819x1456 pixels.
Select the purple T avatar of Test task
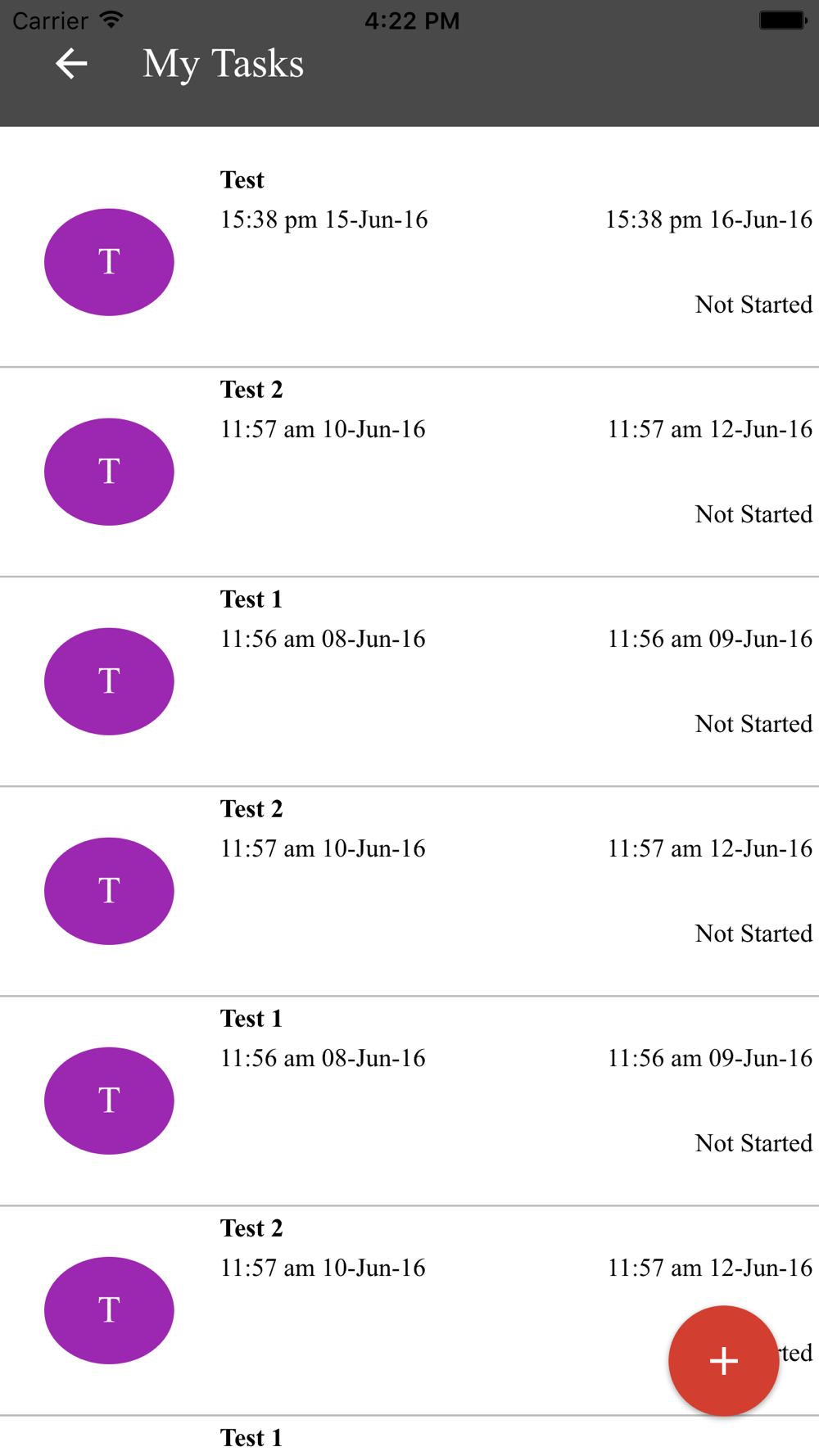click(x=109, y=262)
